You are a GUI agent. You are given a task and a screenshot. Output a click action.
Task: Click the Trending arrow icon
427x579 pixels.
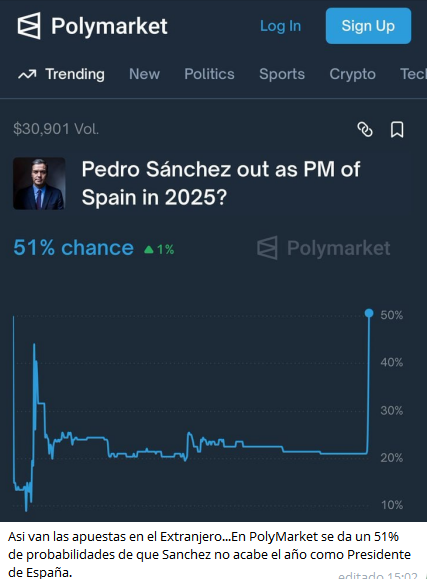27,75
